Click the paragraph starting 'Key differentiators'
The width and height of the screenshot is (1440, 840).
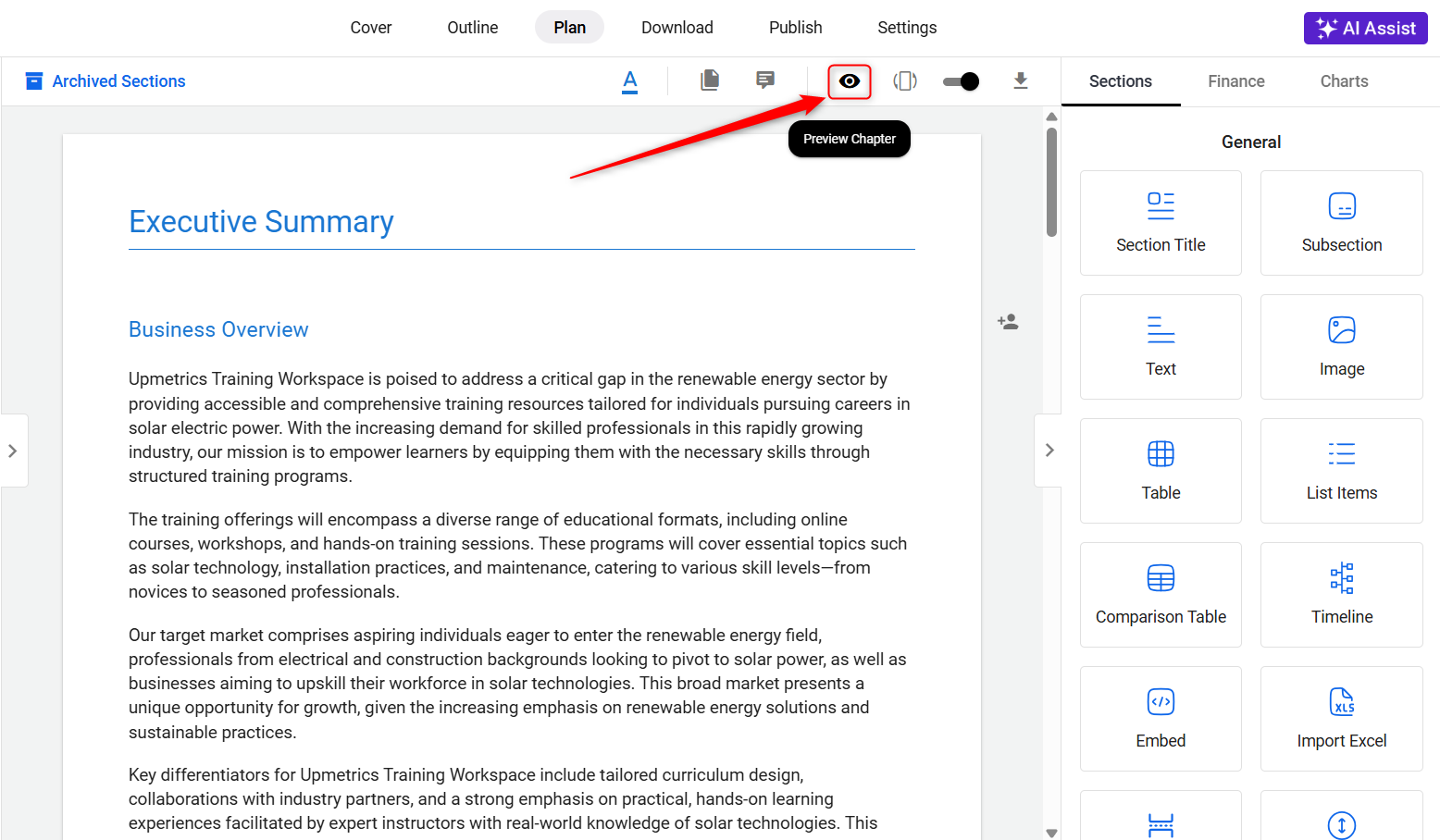(504, 798)
